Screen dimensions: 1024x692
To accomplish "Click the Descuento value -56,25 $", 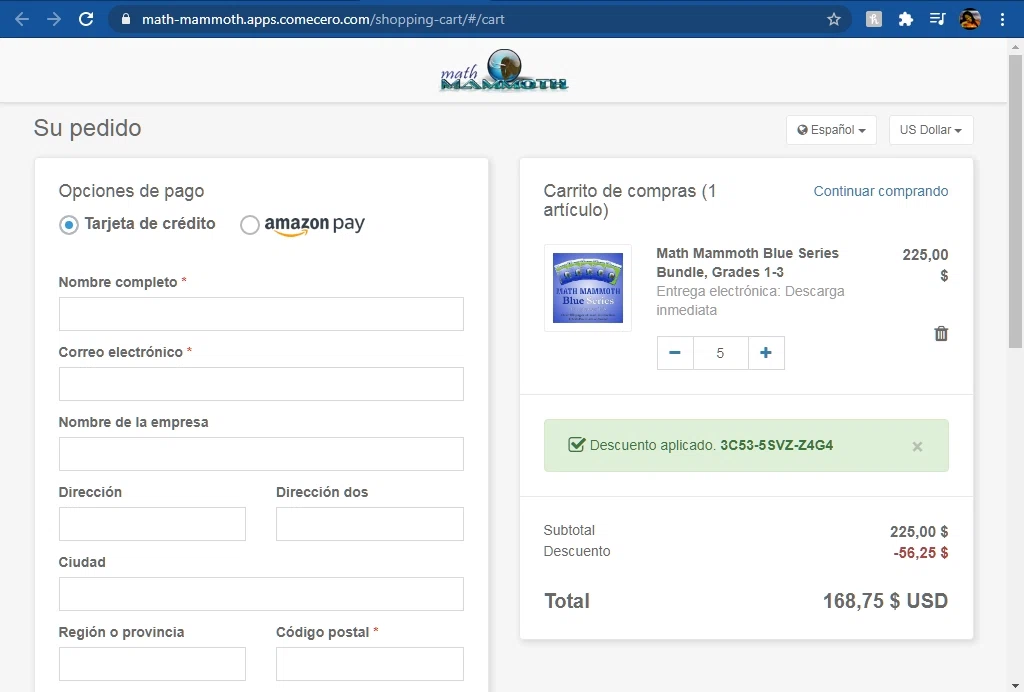I will click(921, 552).
